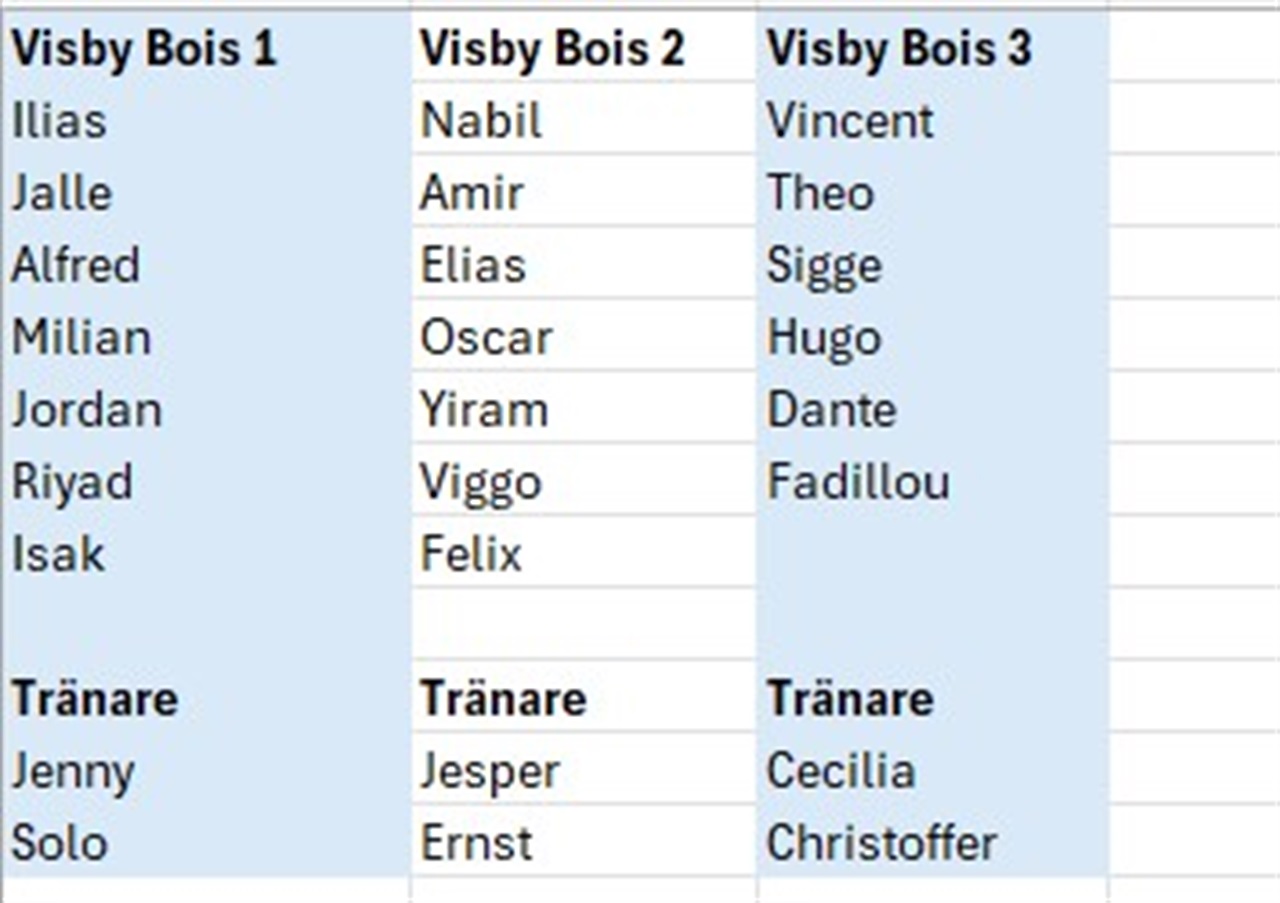Select the Tränare cell above Jesper
Viewport: 1280px width, 903px height.
[x=584, y=697]
